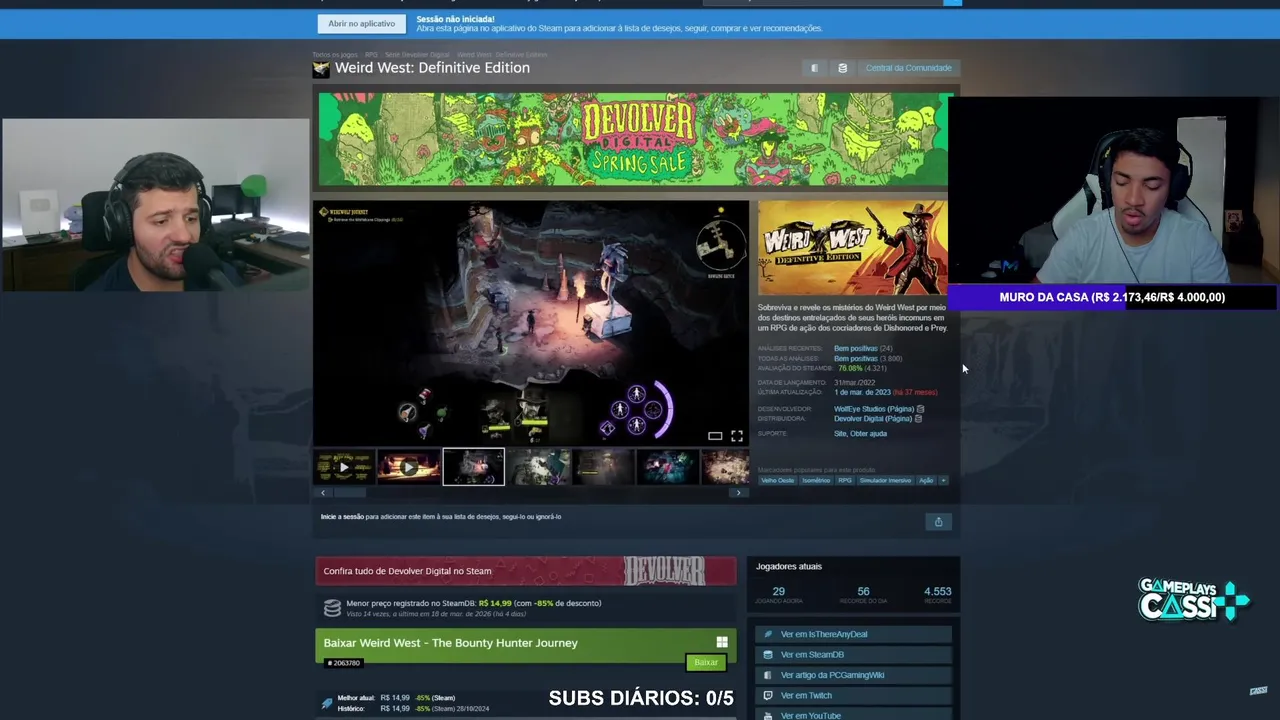Click recent reviews 'Bem positivas (24)' link

[862, 348]
